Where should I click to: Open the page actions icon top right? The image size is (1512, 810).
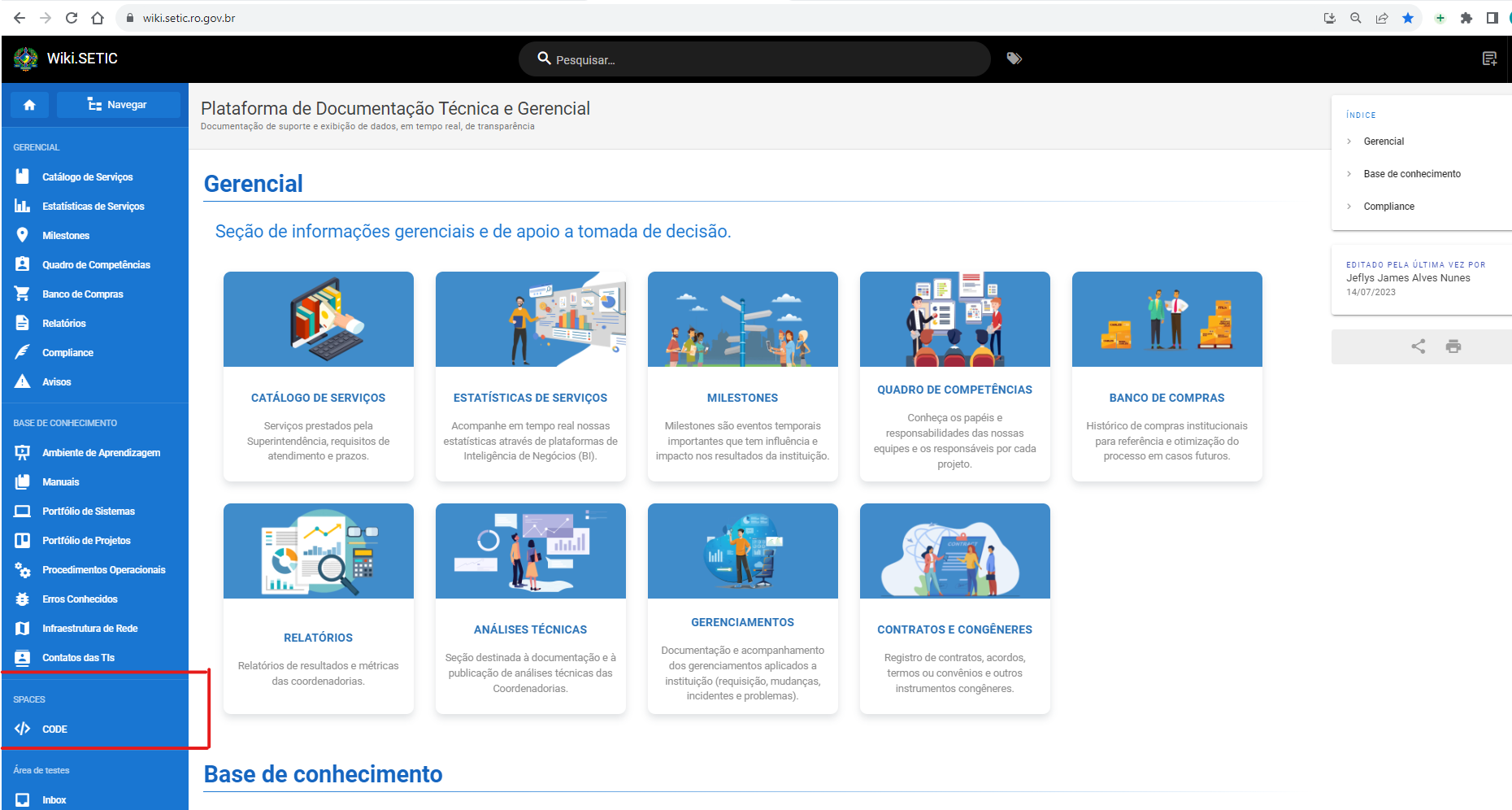click(x=1489, y=59)
